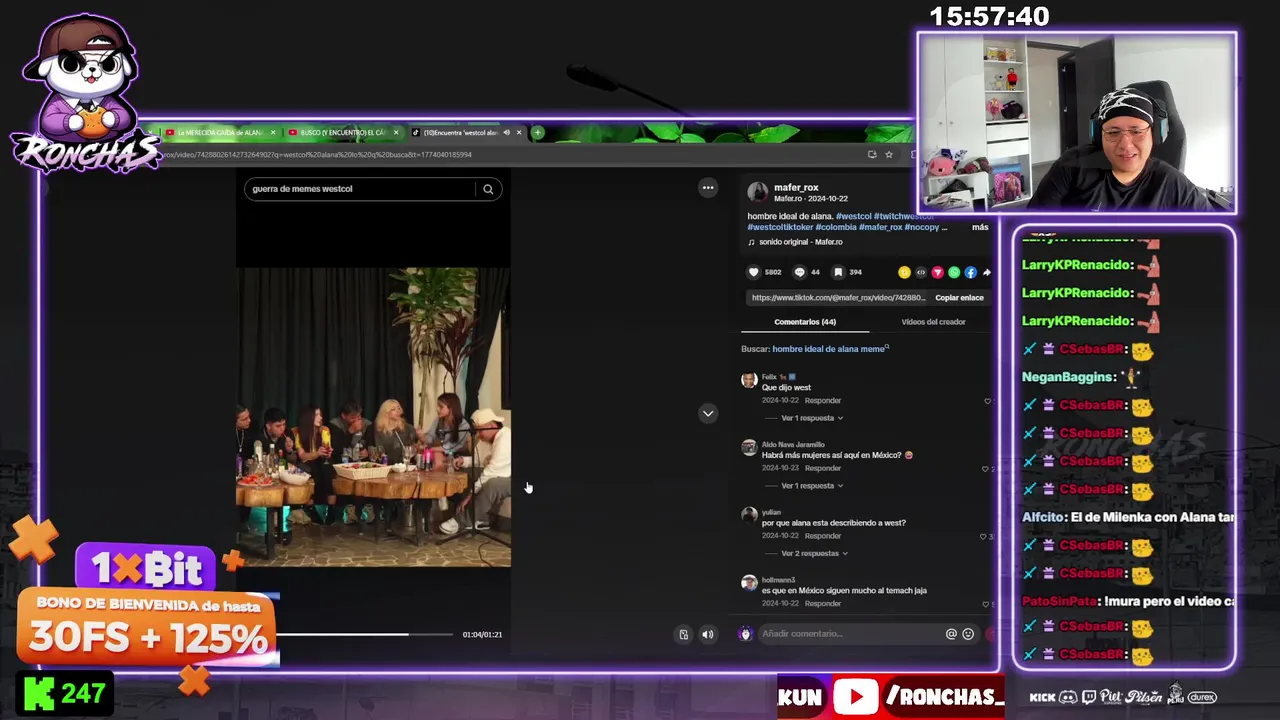Like hollmann3's comment with heart

[x=986, y=604]
